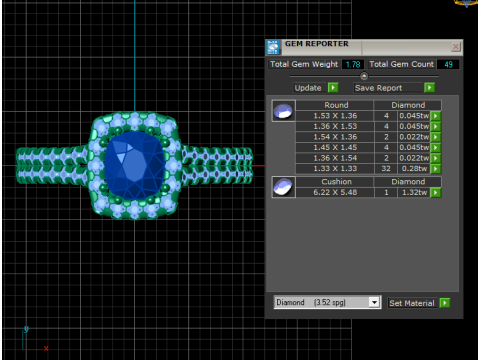Click the Total Gem Count value 49
The height and width of the screenshot is (360, 480).
448,64
